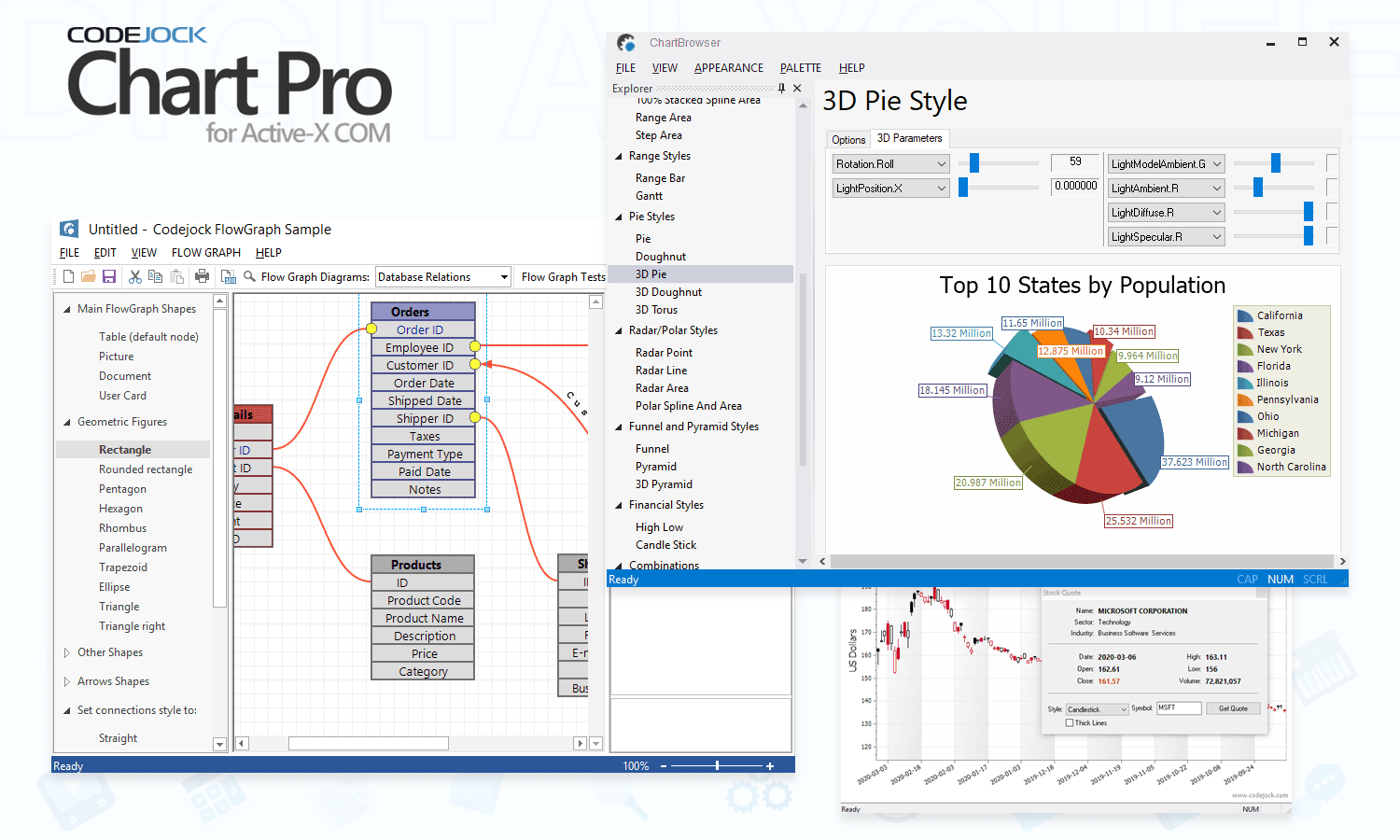Click the yellow connection point beside Shipper ID
The width and height of the screenshot is (1400, 840).
pyautogui.click(x=474, y=417)
